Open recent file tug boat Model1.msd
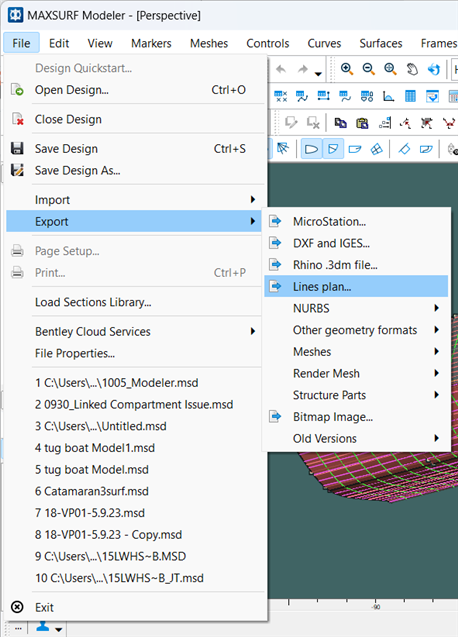The image size is (458, 637). coord(95,448)
